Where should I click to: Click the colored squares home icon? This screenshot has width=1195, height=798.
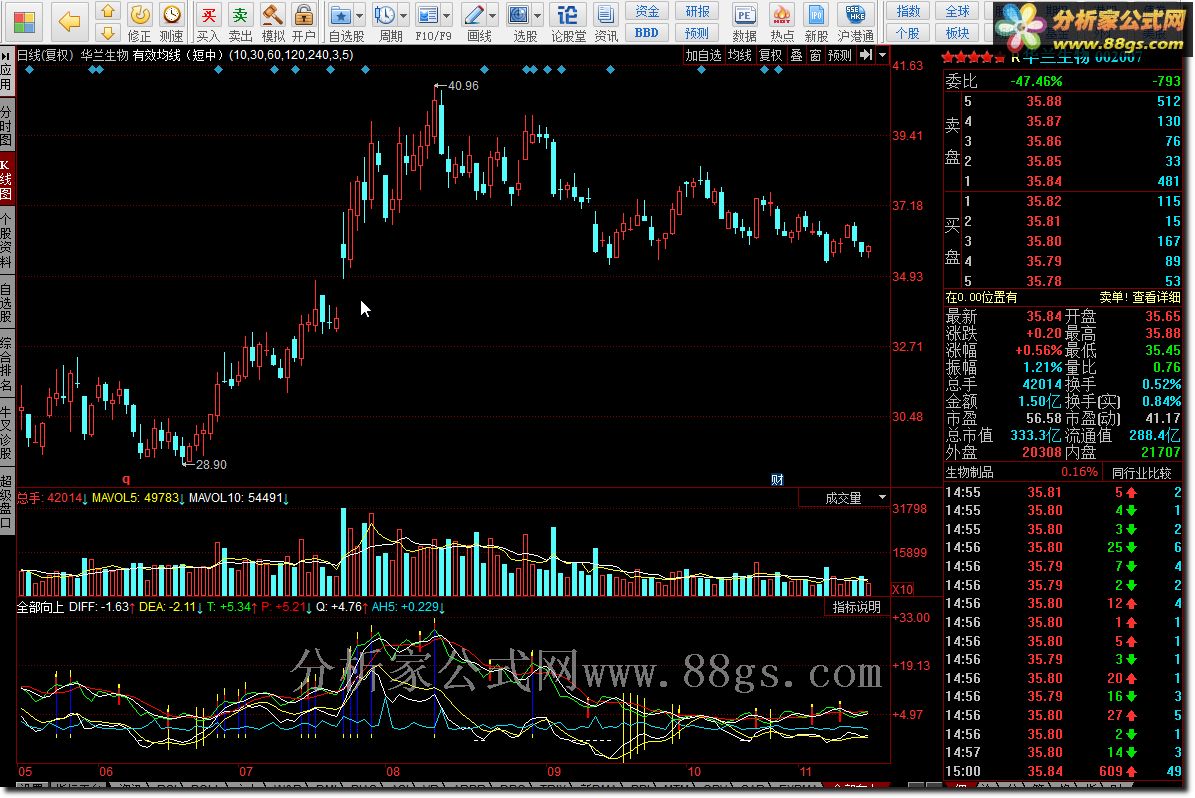point(24,22)
